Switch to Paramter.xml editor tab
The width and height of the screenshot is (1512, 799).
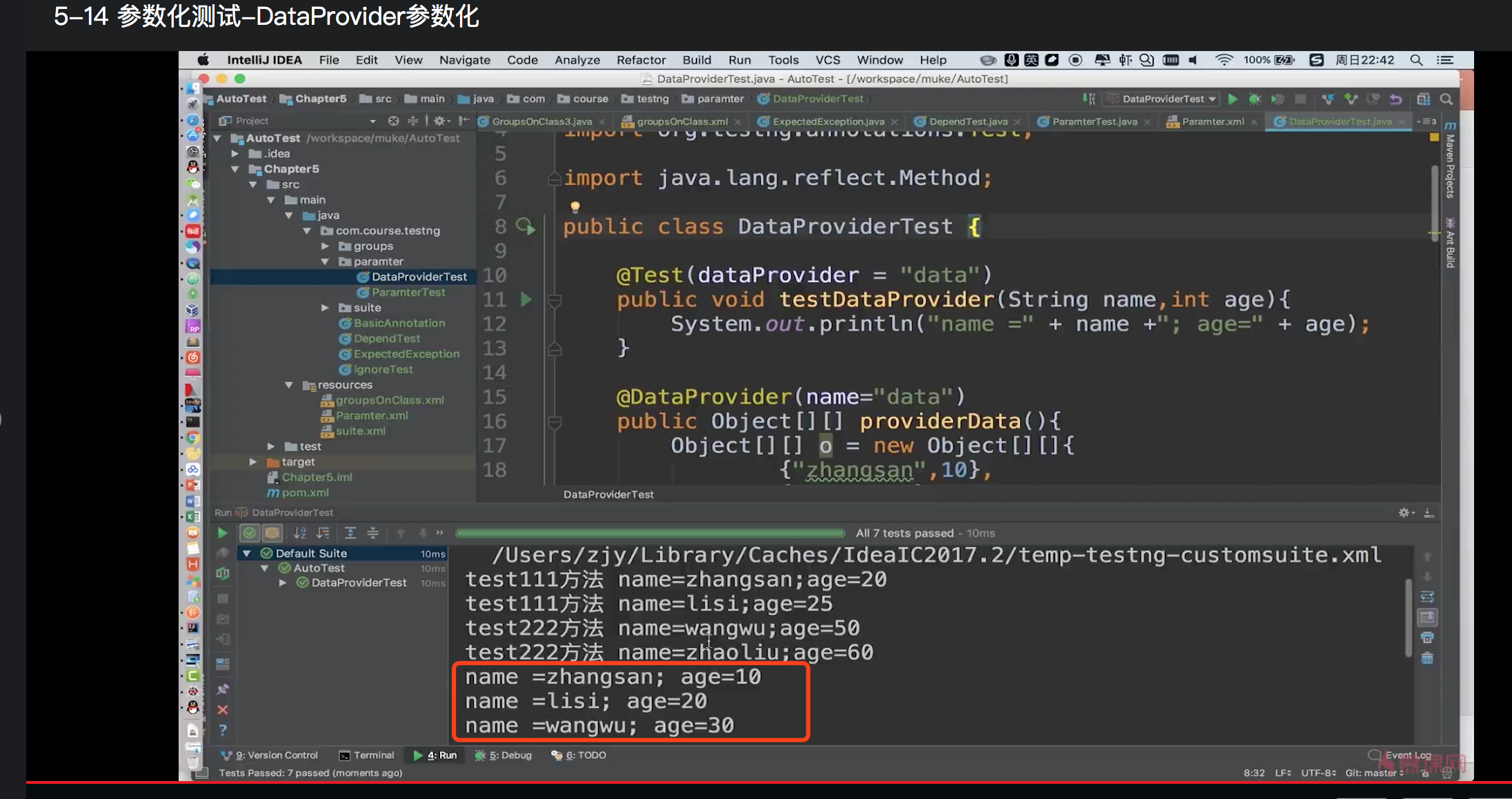(x=1212, y=121)
